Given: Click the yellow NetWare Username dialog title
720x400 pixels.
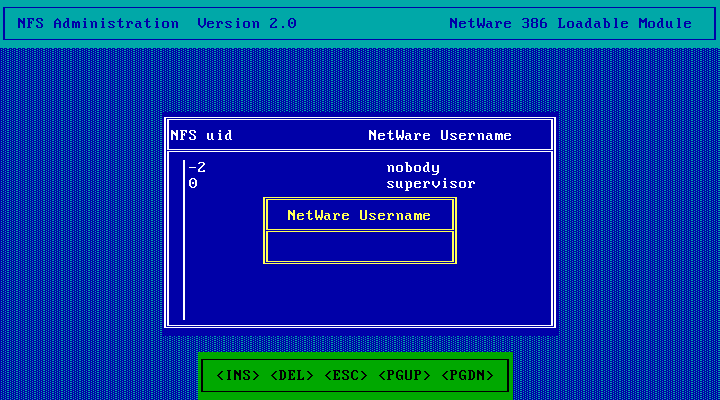Looking at the screenshot, I should [x=359, y=215].
